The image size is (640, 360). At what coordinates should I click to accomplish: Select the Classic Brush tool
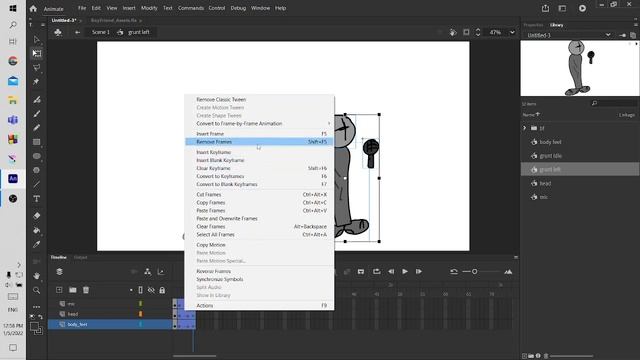[x=36, y=114]
